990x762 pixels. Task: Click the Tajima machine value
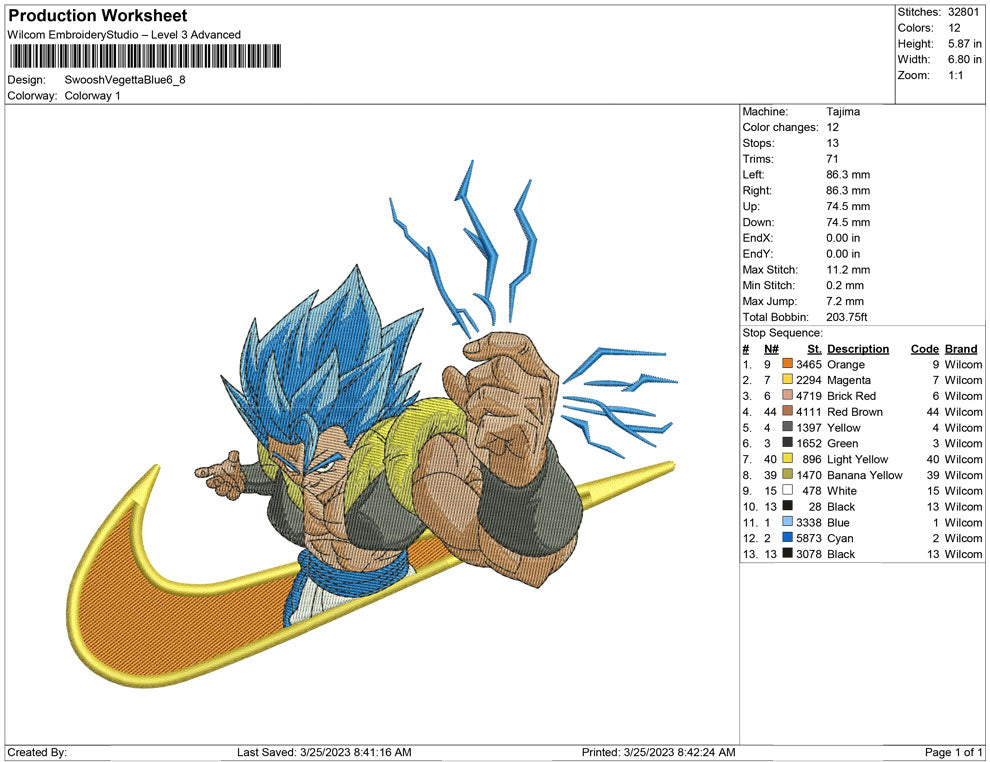point(843,112)
